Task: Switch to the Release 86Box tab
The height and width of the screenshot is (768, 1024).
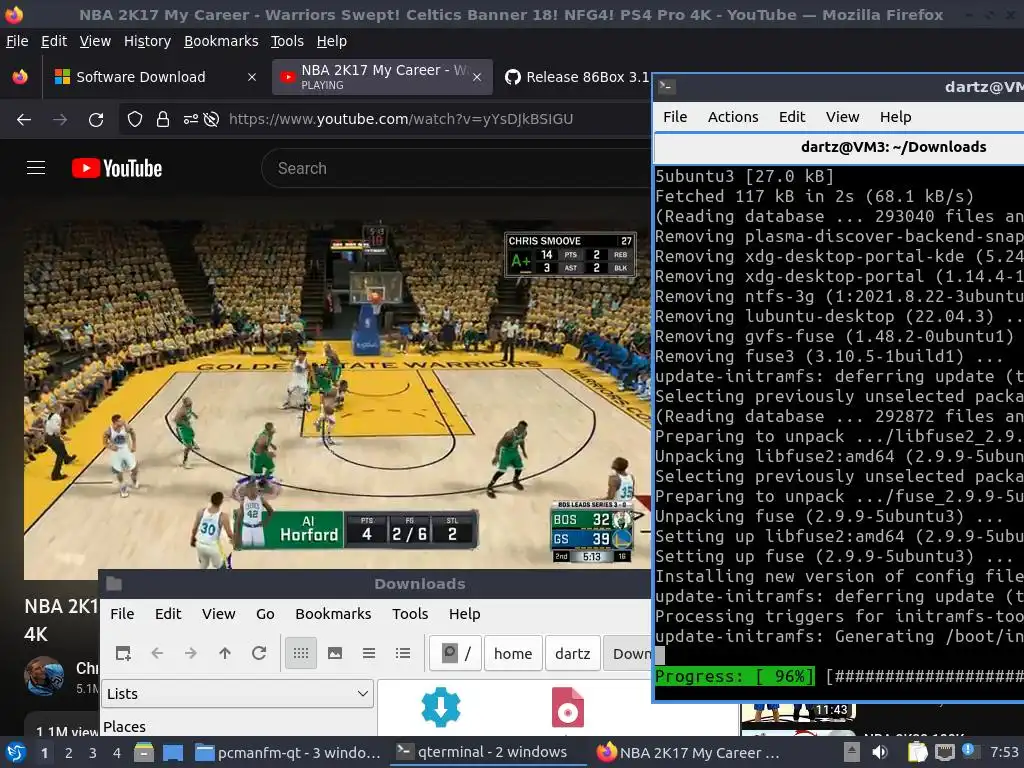Action: tap(577, 77)
